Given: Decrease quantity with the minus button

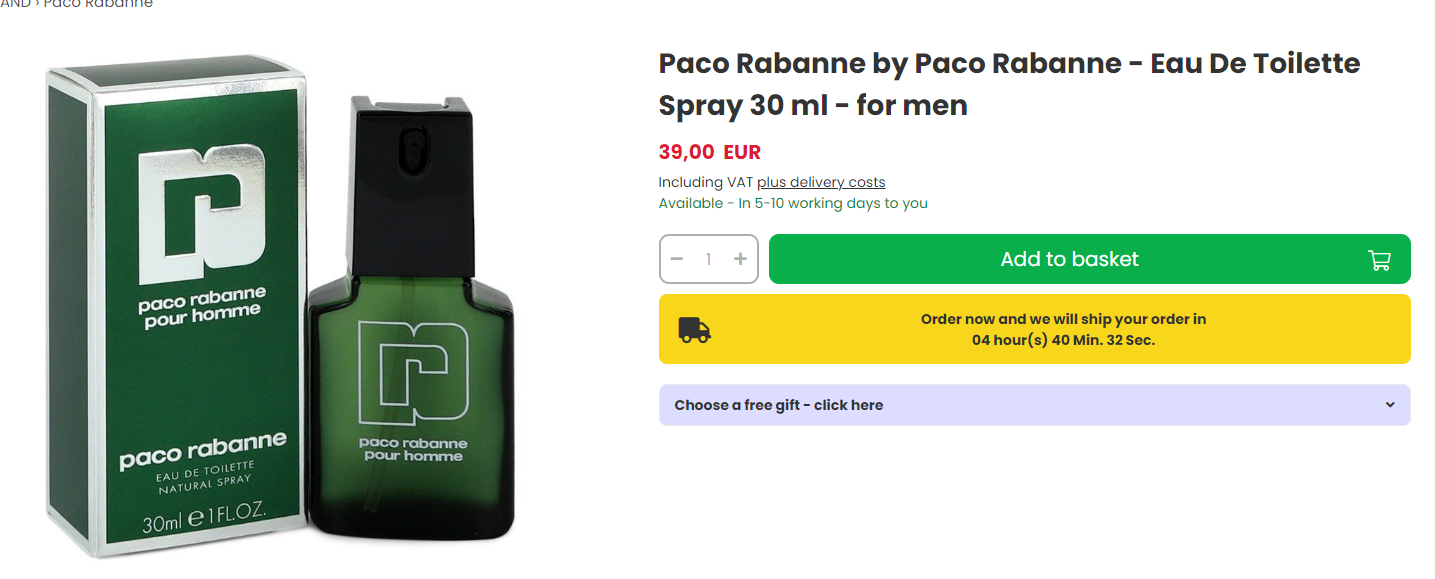Looking at the screenshot, I should 677,259.
